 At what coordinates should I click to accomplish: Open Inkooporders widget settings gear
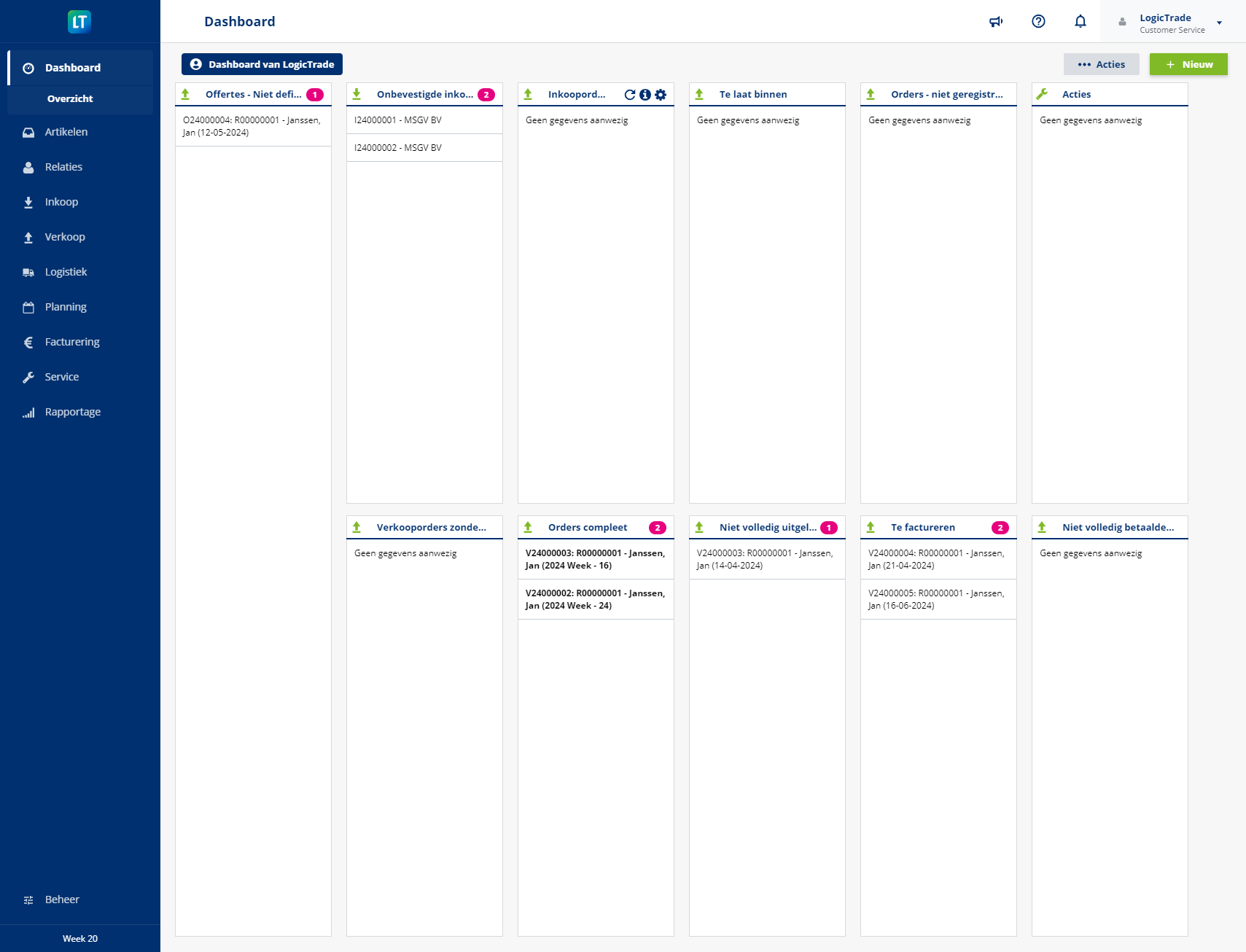(661, 95)
